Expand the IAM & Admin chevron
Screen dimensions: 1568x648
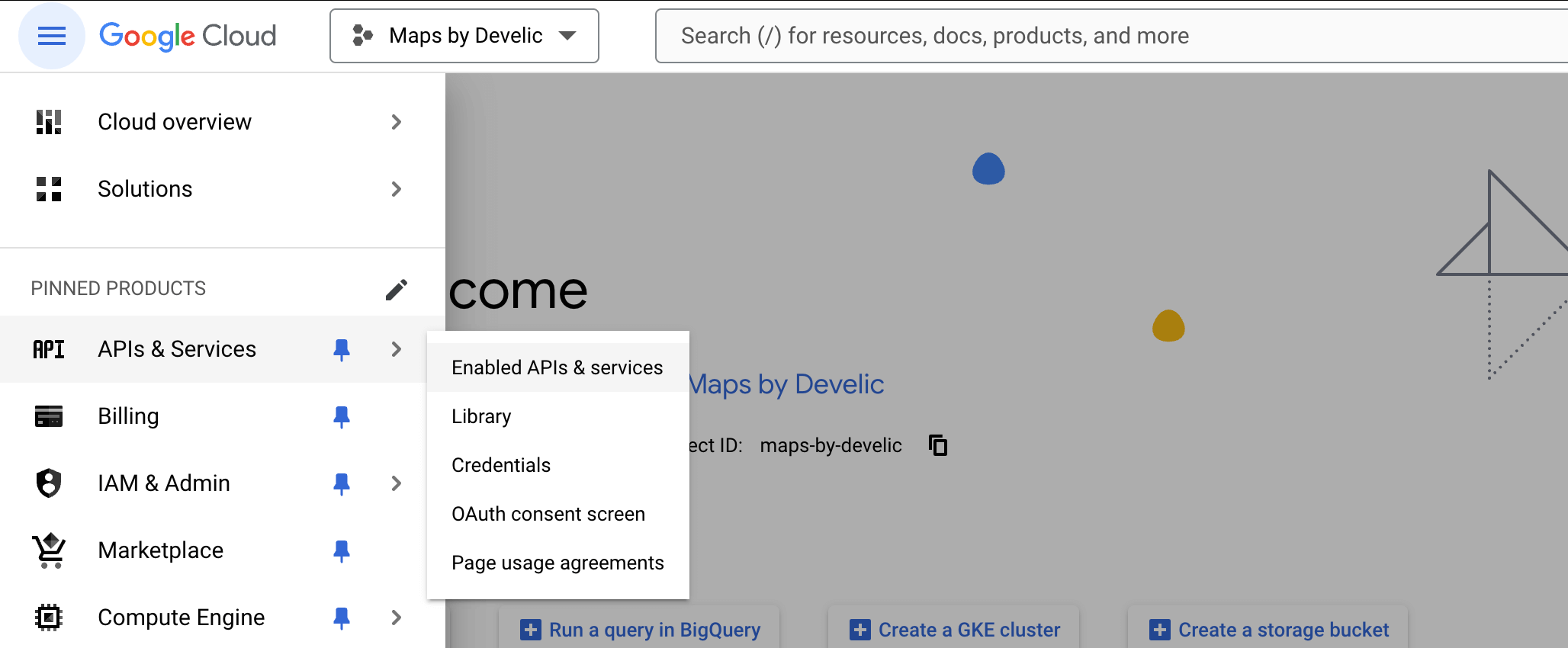(x=396, y=483)
